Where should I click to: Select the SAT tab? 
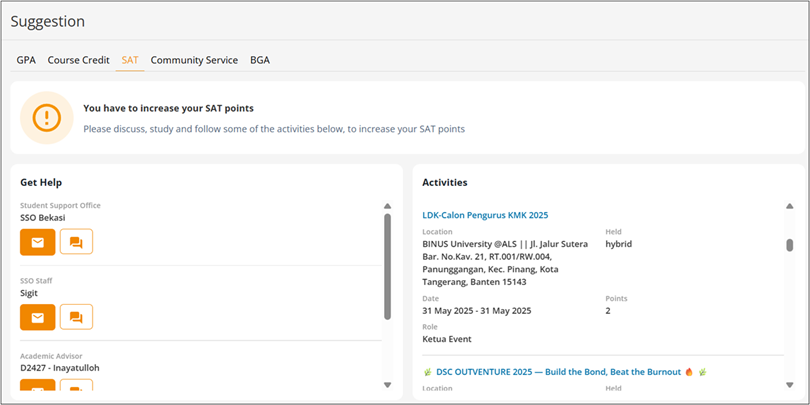coord(130,60)
